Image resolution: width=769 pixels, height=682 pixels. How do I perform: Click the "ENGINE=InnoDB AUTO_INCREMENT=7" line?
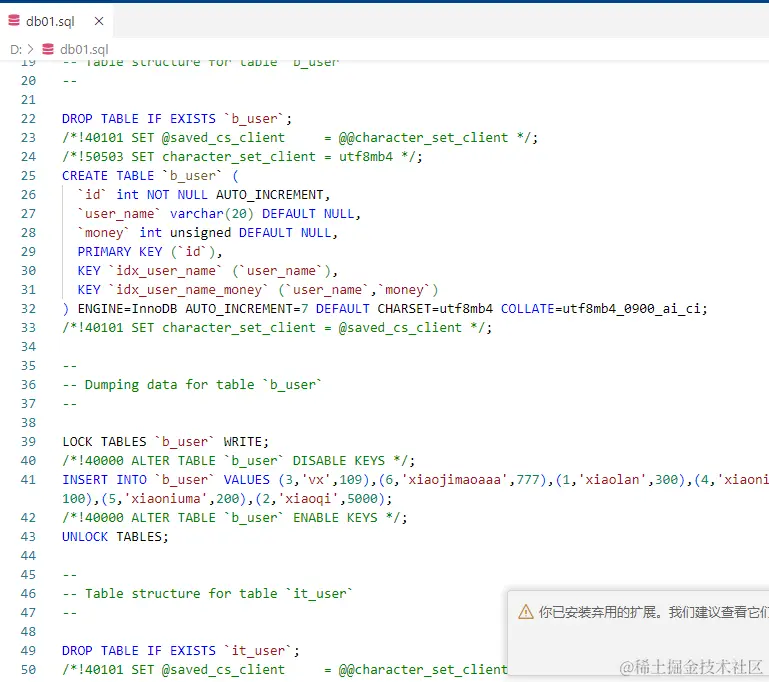point(385,308)
